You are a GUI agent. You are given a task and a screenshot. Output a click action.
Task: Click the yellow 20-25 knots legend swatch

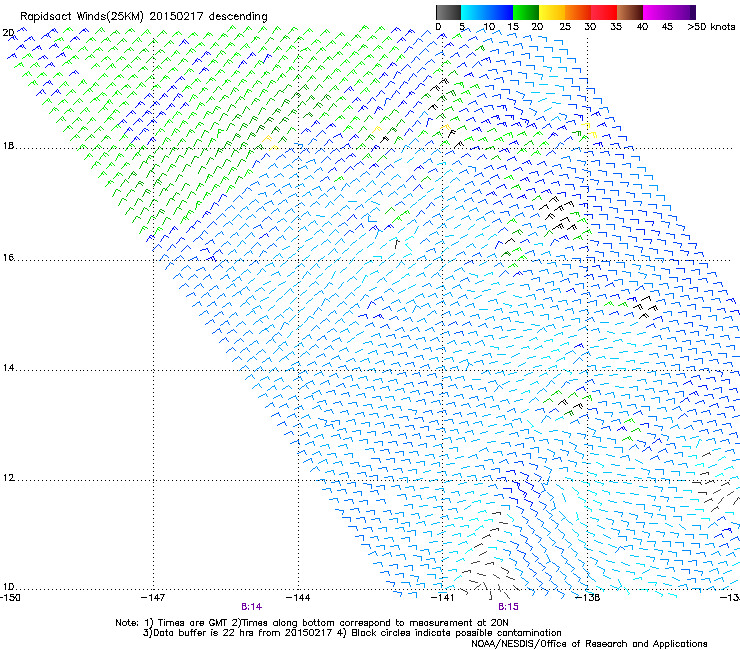click(x=552, y=12)
